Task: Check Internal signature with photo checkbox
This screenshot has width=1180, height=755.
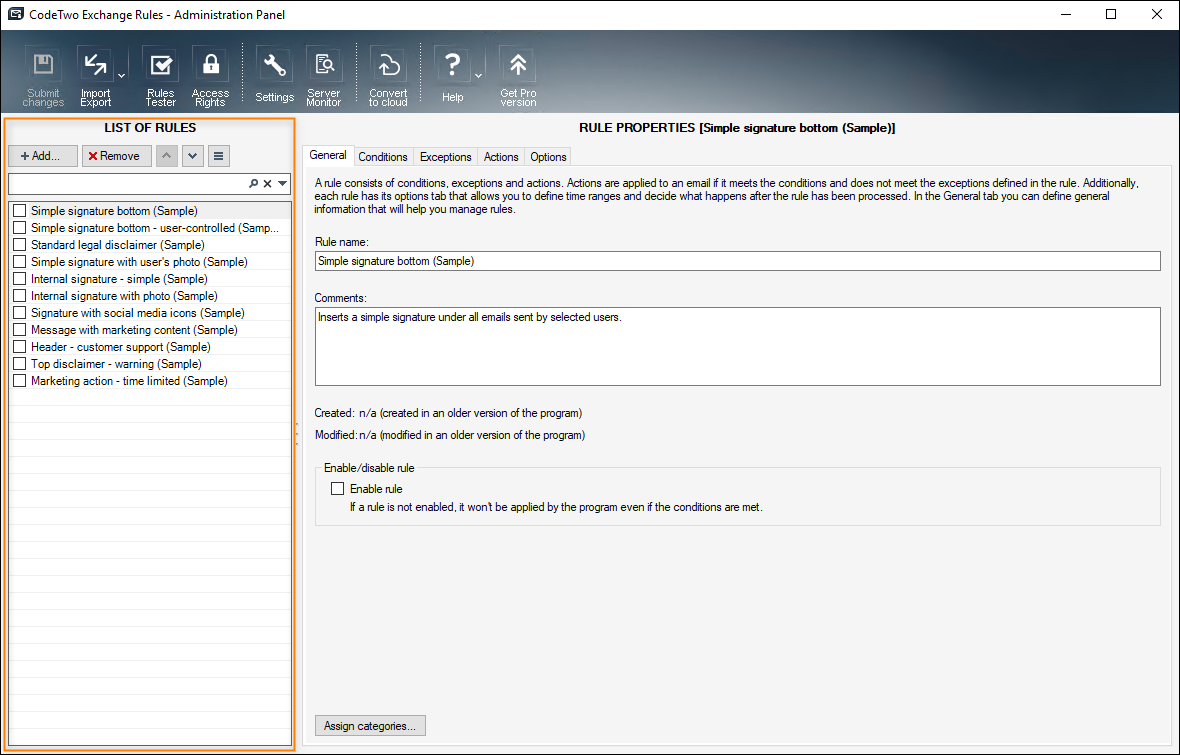Action: tap(20, 296)
